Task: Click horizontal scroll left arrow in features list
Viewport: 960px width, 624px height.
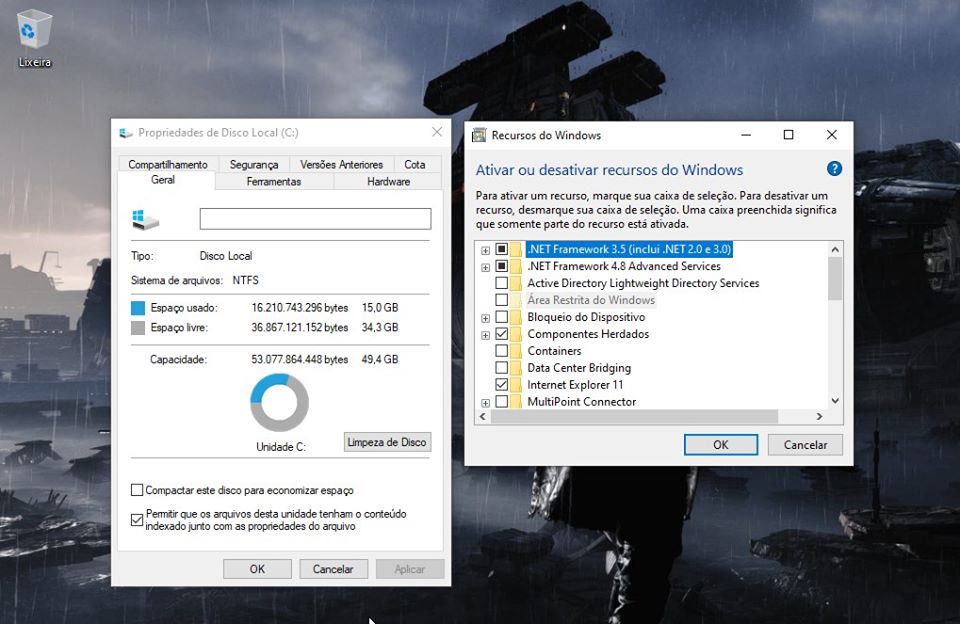Action: pyautogui.click(x=483, y=416)
